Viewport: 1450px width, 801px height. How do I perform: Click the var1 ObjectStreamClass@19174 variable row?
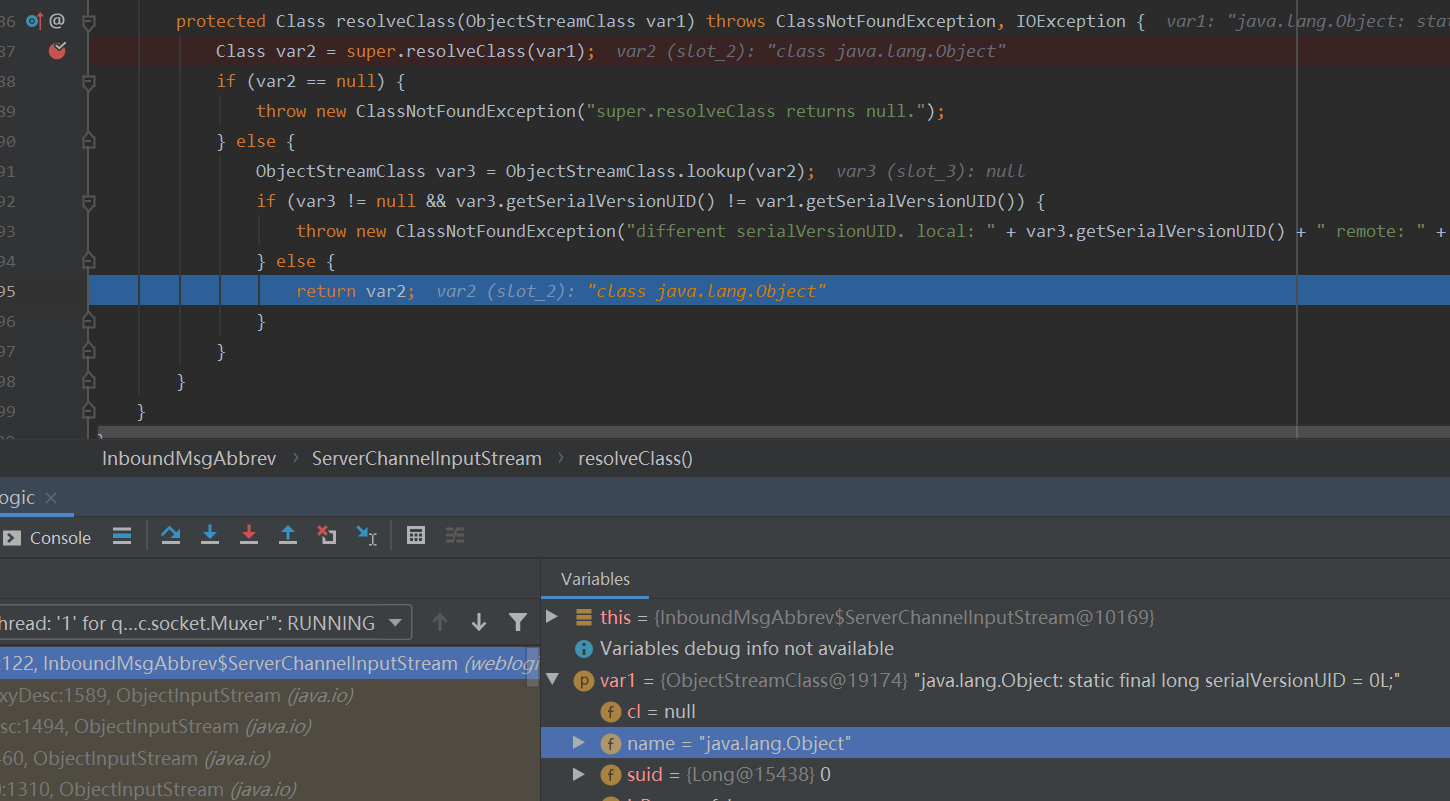[x=995, y=681]
